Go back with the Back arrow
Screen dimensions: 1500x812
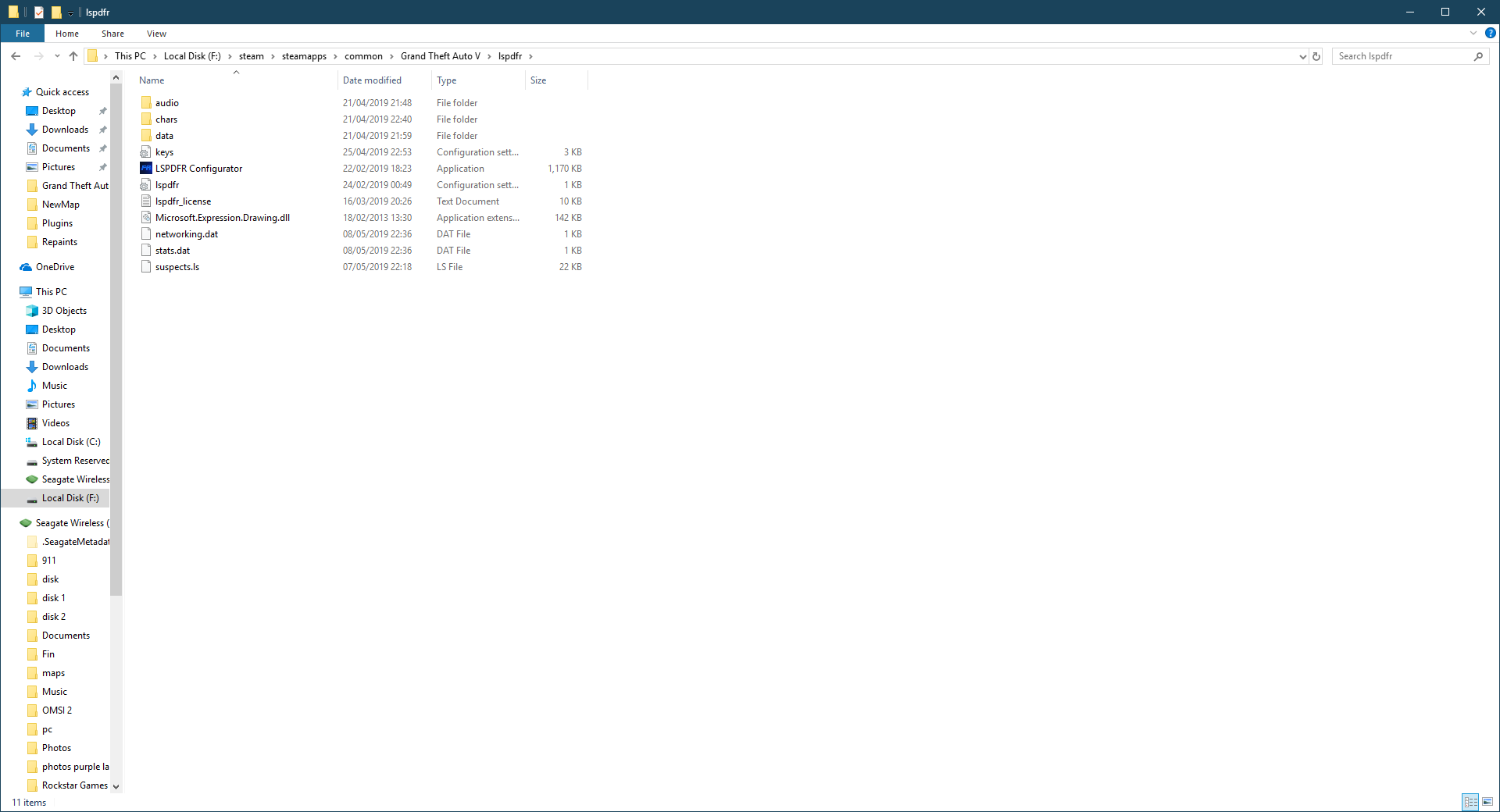click(x=16, y=56)
